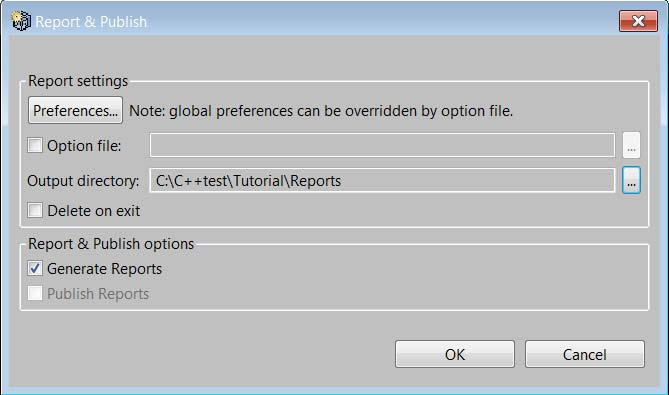Click the 'Delete on exit' label text
This screenshot has width=669, height=395.
tap(93, 211)
